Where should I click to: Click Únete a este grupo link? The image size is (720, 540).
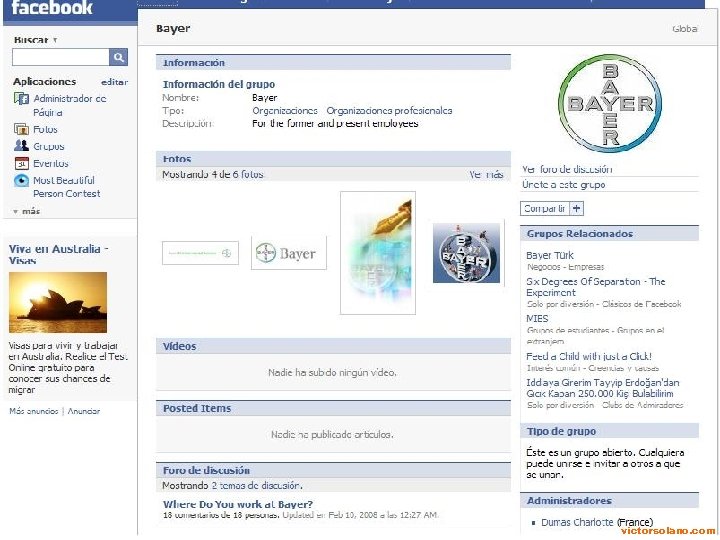(x=563, y=185)
